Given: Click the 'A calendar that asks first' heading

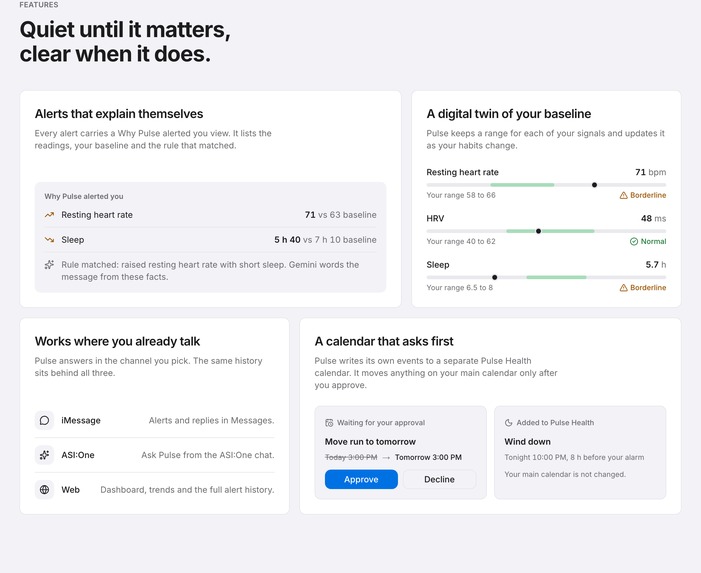Looking at the screenshot, I should (384, 341).
